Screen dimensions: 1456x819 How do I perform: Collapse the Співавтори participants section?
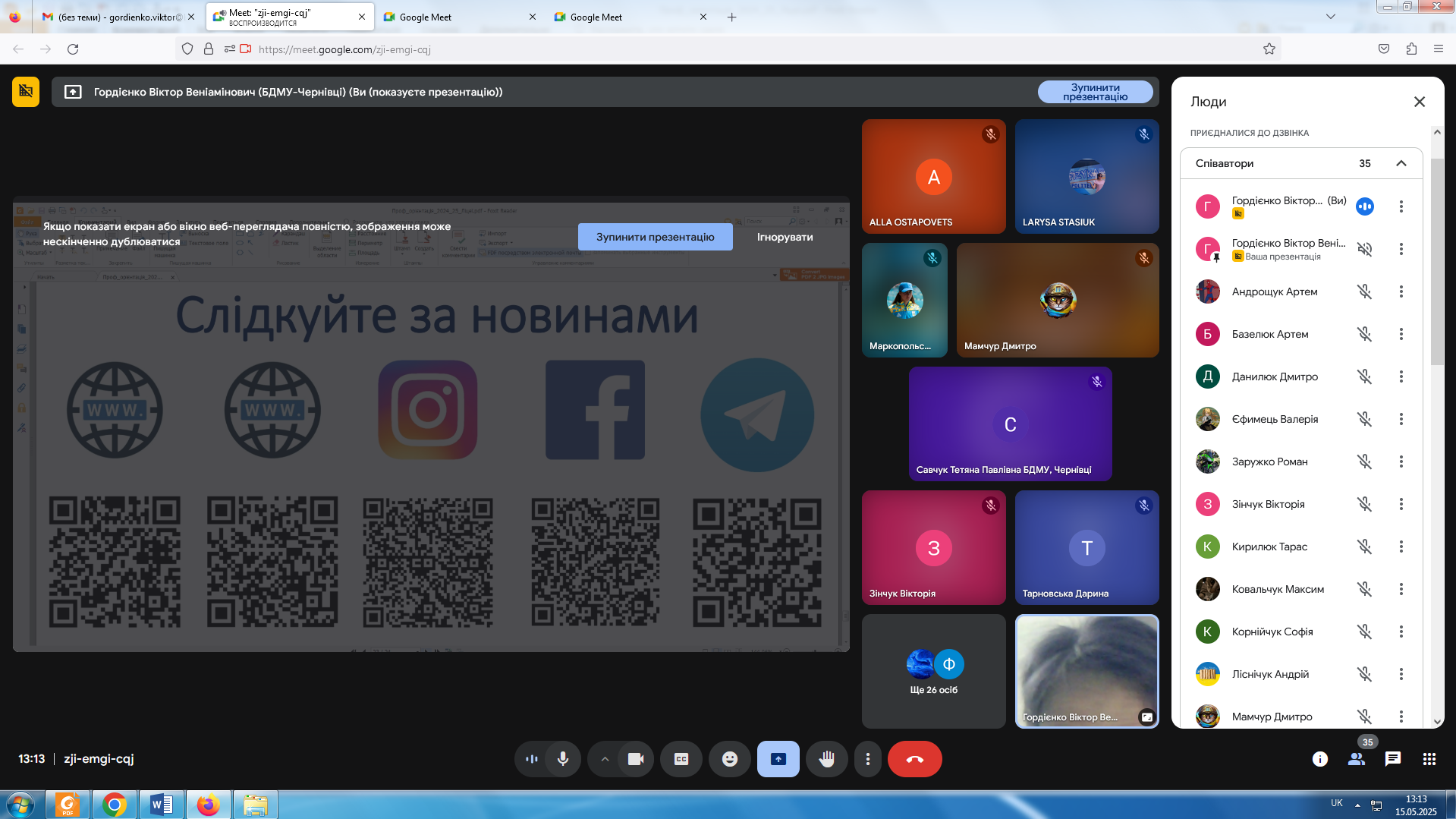pos(1401,163)
